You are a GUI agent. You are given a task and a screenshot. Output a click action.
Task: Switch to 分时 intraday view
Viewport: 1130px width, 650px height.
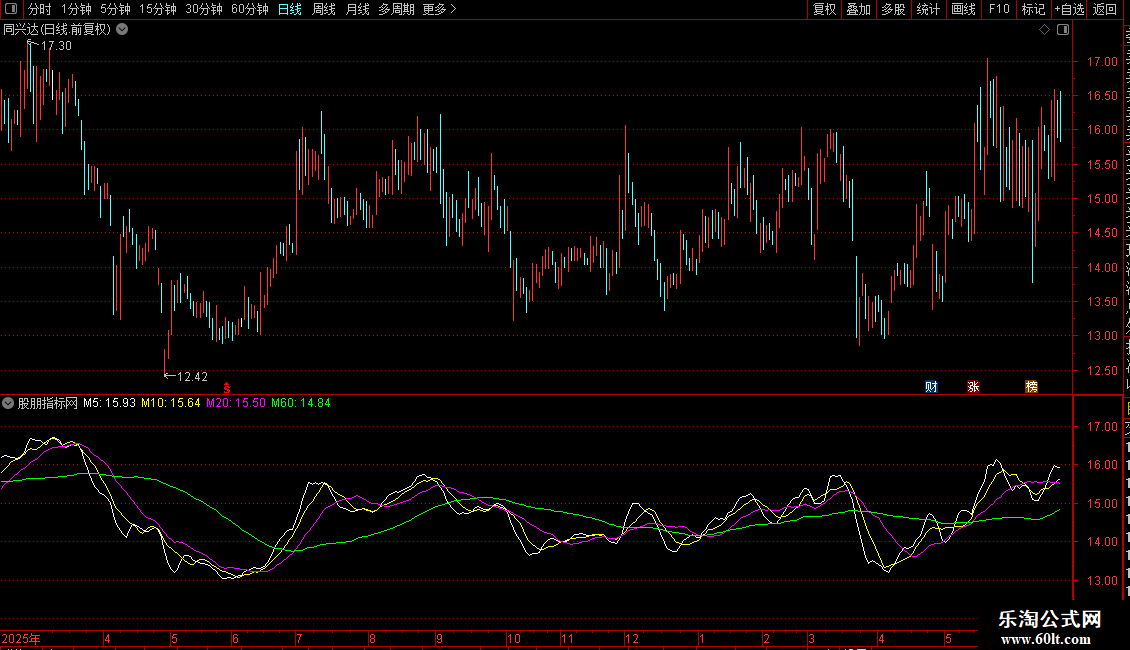pyautogui.click(x=40, y=9)
